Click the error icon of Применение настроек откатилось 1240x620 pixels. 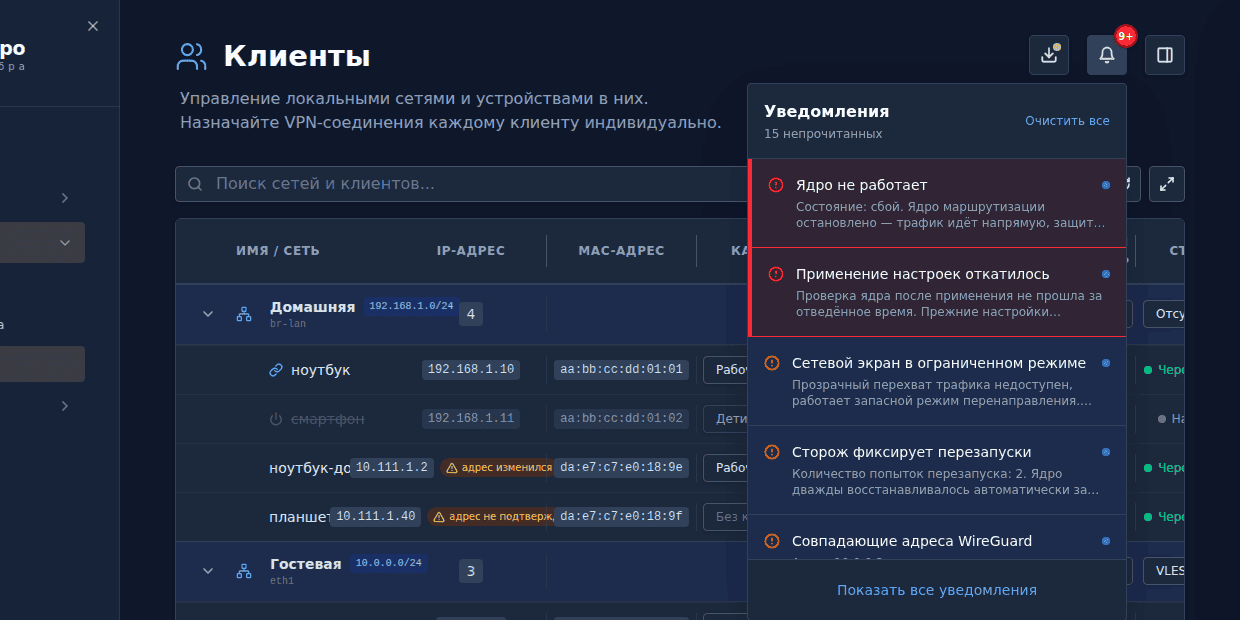(776, 274)
